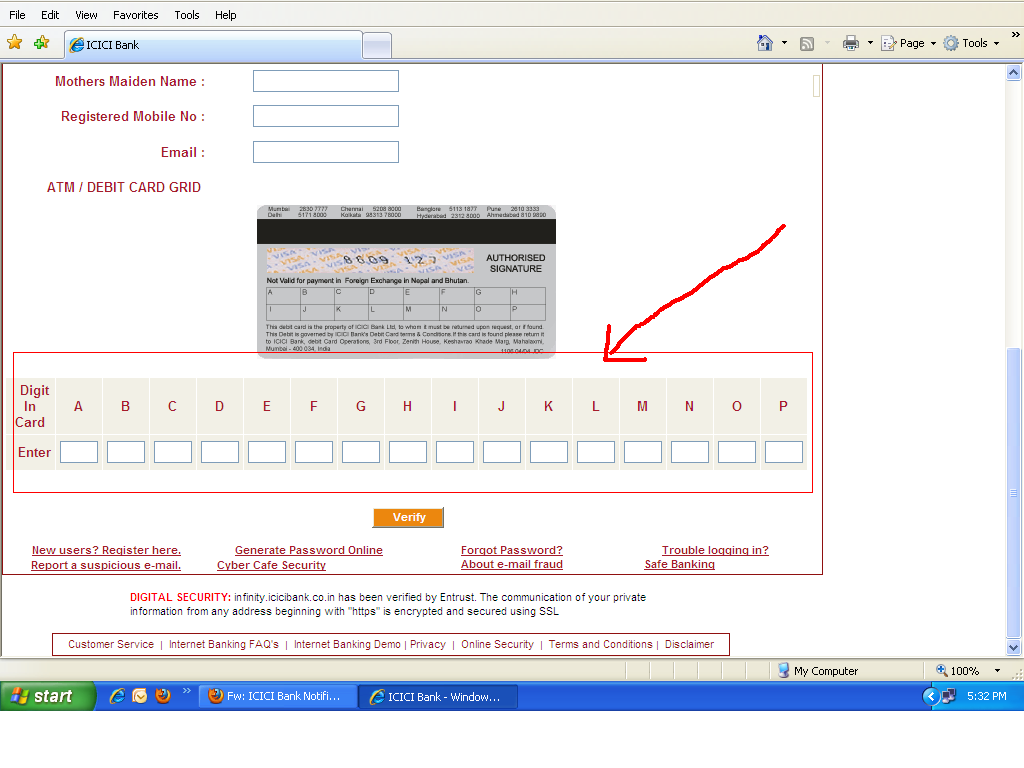This screenshot has width=1024, height=768.
Task: Open the Edit menu
Action: 50,15
